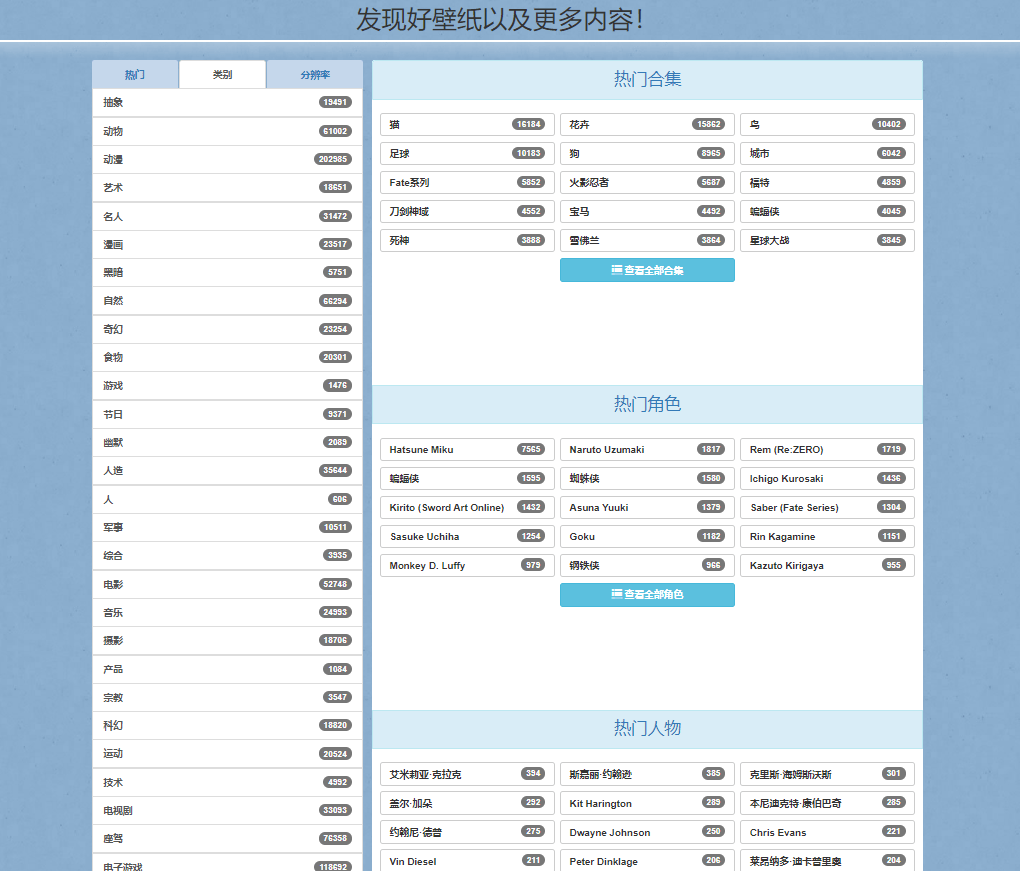This screenshot has height=871, width=1020.
Task: Switch to the 热门 tab
Action: (x=135, y=75)
